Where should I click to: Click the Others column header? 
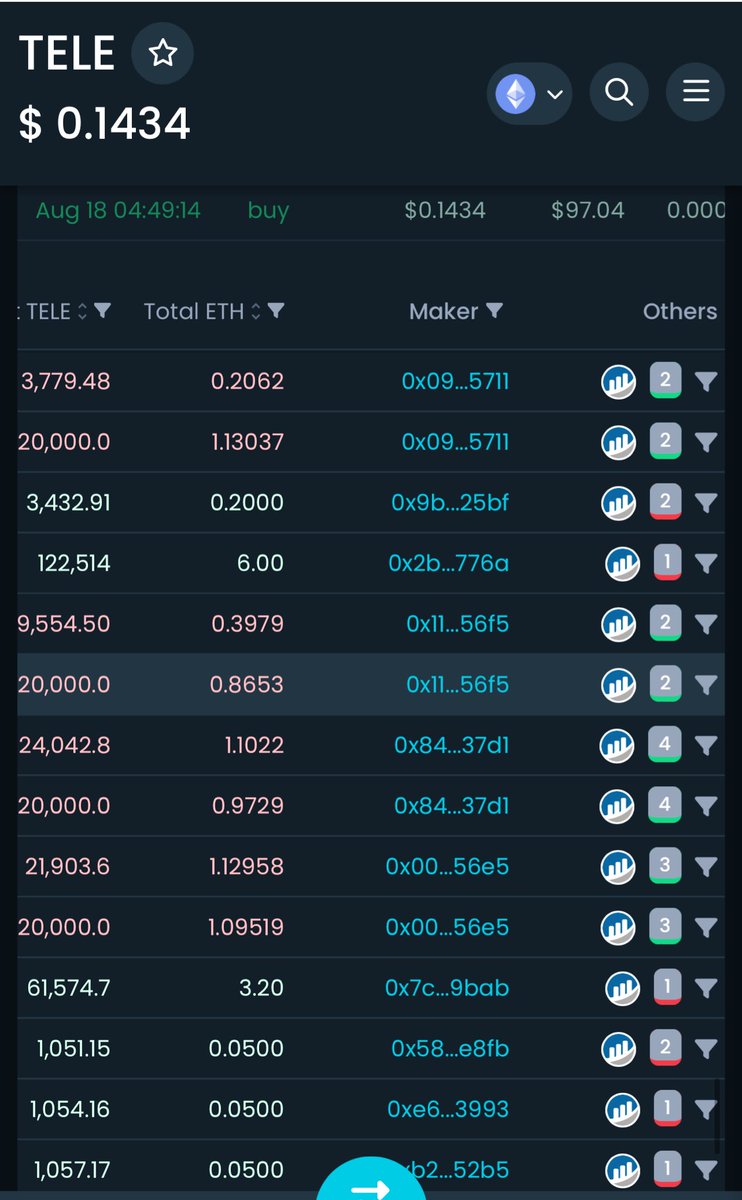pos(680,311)
